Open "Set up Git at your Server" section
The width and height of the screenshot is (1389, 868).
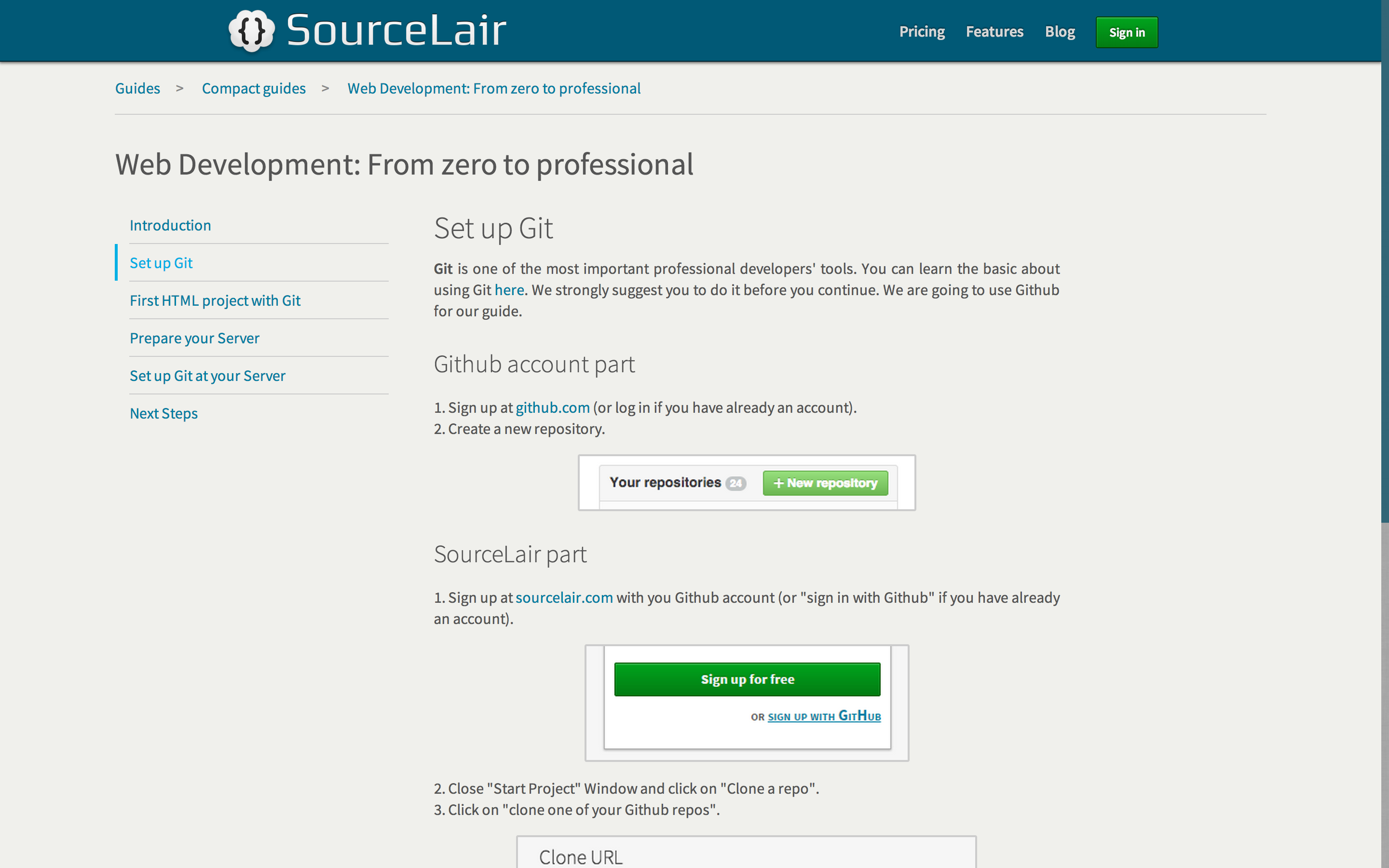pyautogui.click(x=207, y=376)
